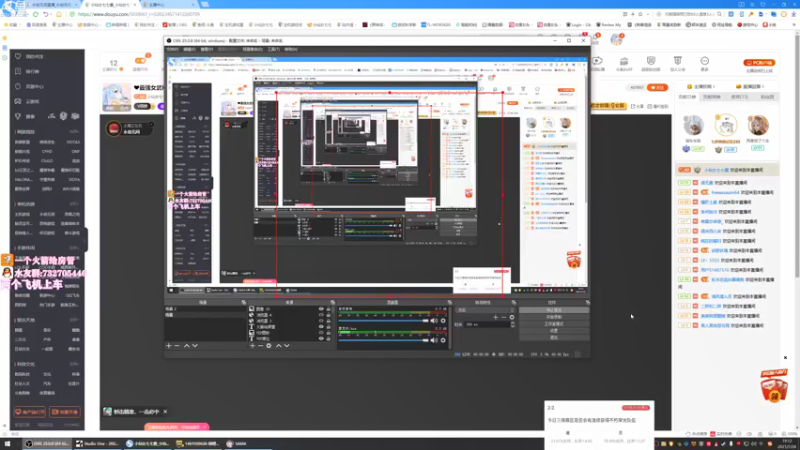This screenshot has height=450, width=800.
Task: Click the Stop Streaming button in OBS
Action: click(x=554, y=310)
